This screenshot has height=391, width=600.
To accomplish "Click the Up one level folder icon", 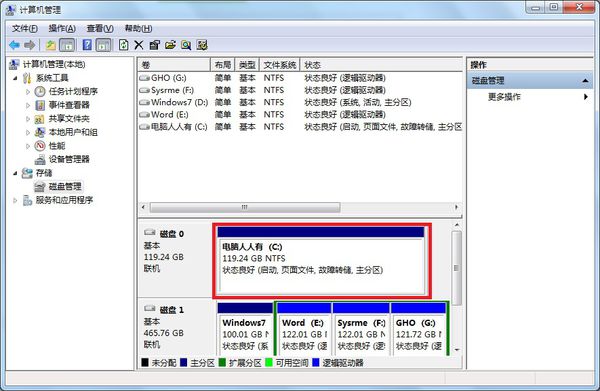I will point(51,45).
